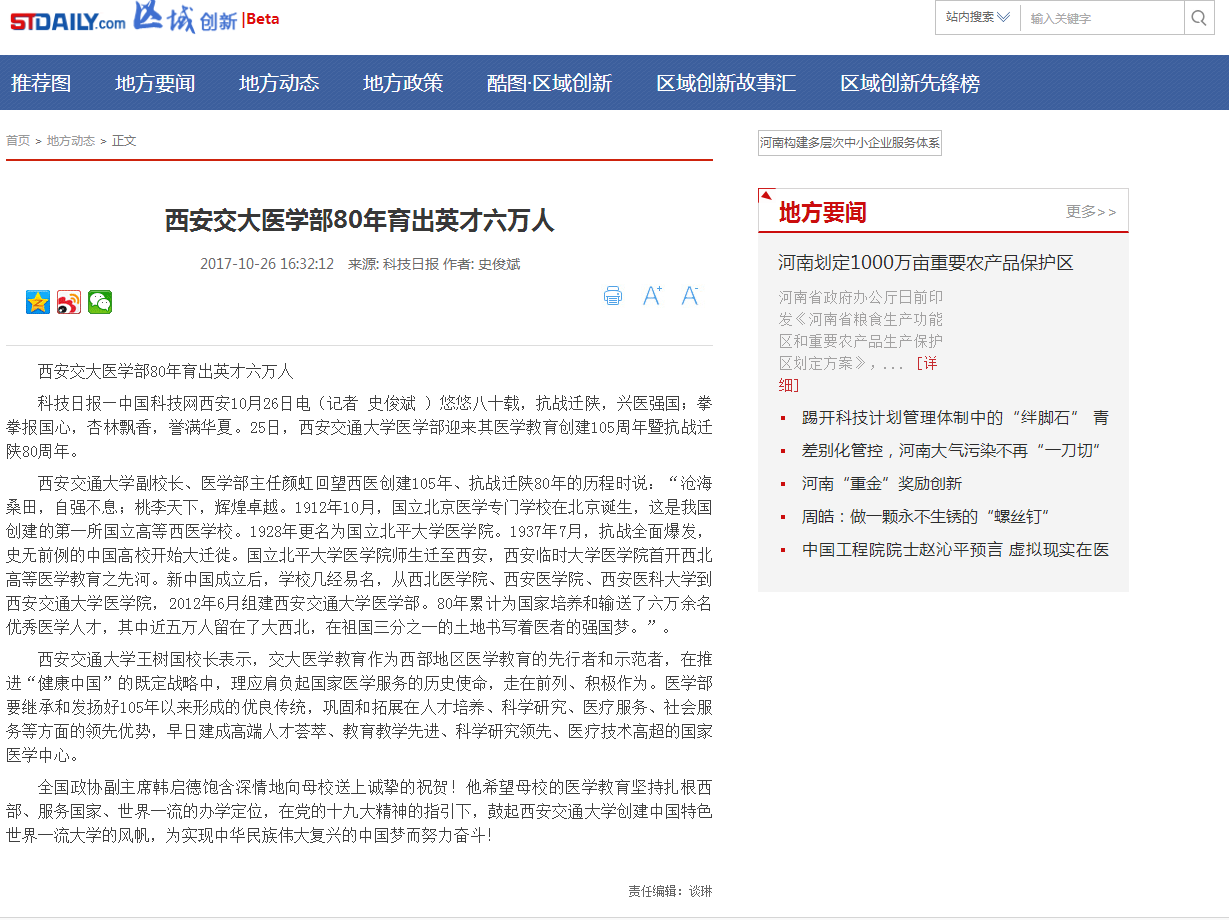
Task: Open the 站内搜索 search scope dropdown
Action: [977, 18]
